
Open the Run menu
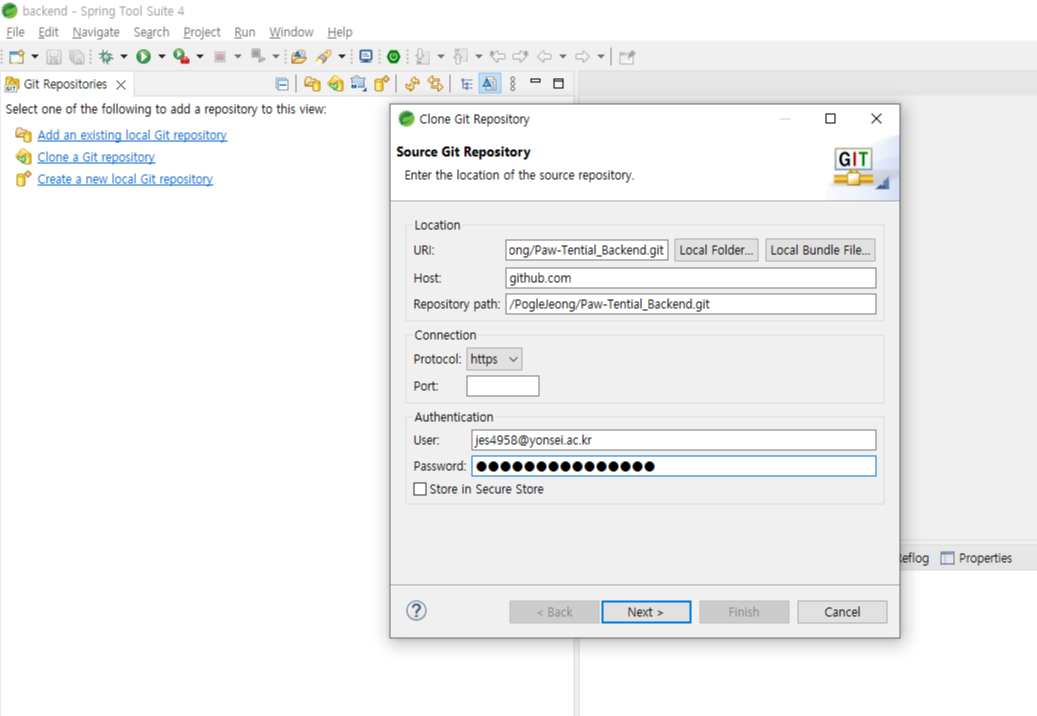pyautogui.click(x=245, y=32)
